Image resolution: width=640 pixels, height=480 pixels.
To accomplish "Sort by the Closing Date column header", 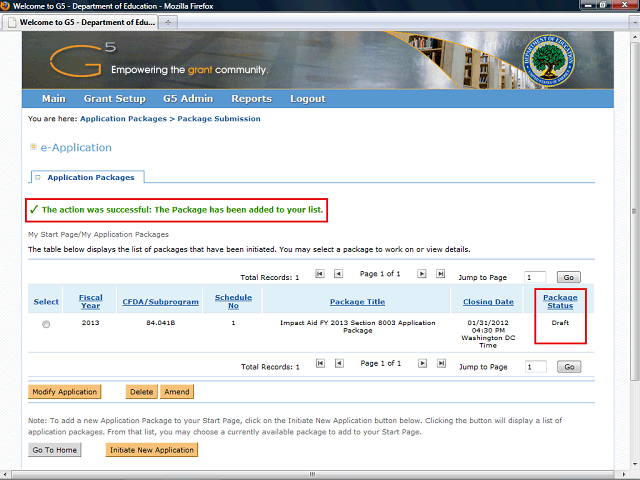I will click(488, 301).
